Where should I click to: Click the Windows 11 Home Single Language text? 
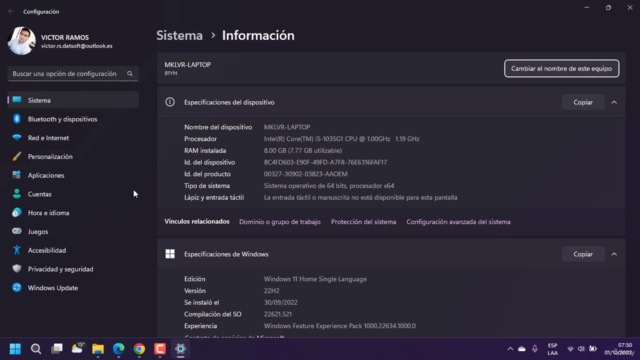tap(315, 279)
